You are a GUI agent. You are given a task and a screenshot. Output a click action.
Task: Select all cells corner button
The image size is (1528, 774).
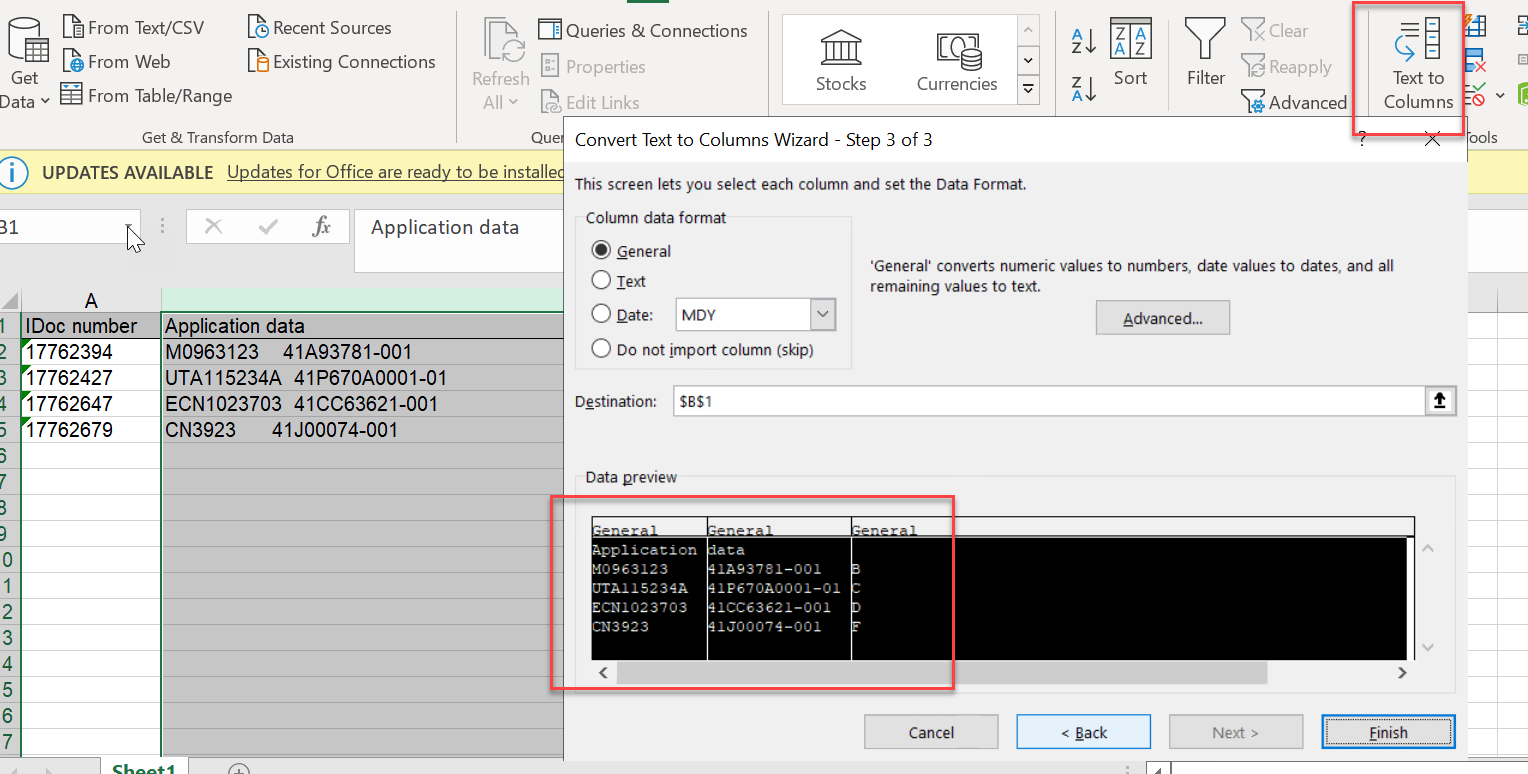tap(10, 300)
